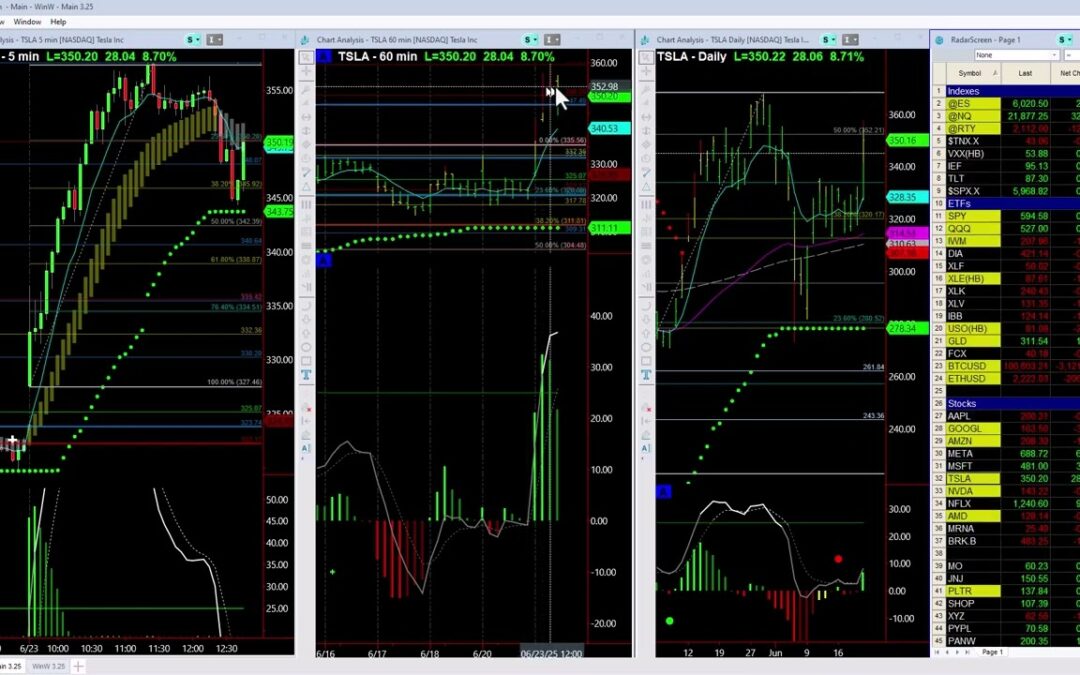Open symbol link dropdown on 5 min chart
The height and width of the screenshot is (675, 1080).
[194, 40]
